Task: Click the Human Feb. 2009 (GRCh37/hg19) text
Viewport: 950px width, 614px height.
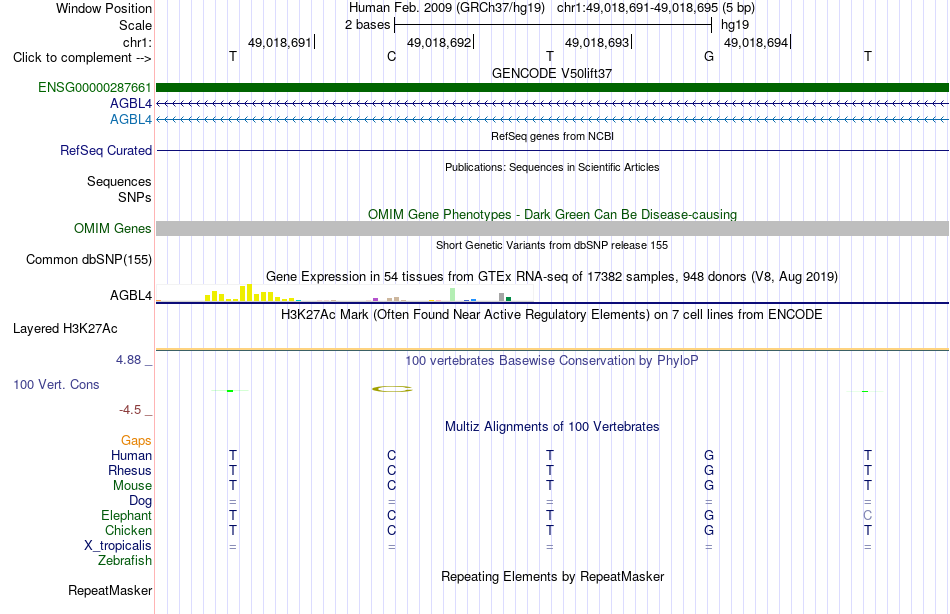Action: pyautogui.click(x=447, y=8)
